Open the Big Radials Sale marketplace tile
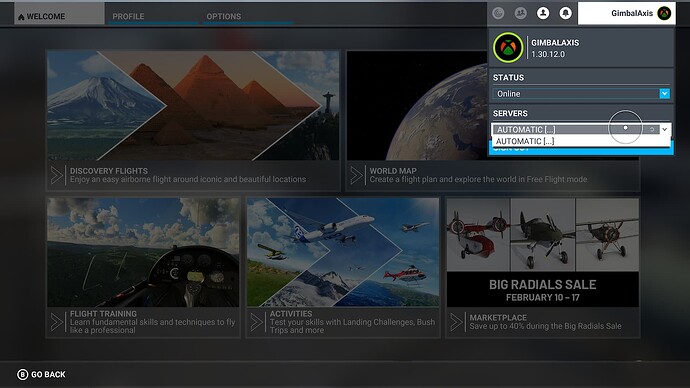Viewport: 690px width, 388px height. click(x=543, y=267)
